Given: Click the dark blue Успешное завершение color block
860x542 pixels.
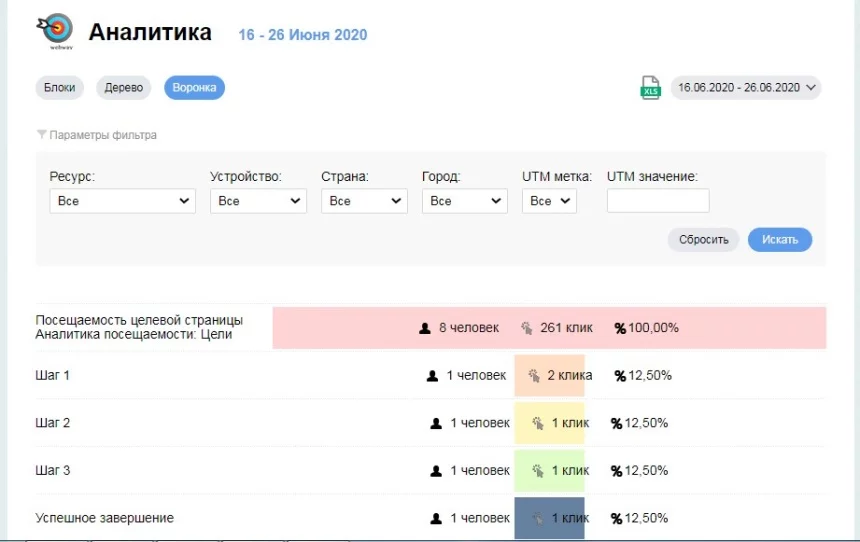Looking at the screenshot, I should click(x=550, y=518).
